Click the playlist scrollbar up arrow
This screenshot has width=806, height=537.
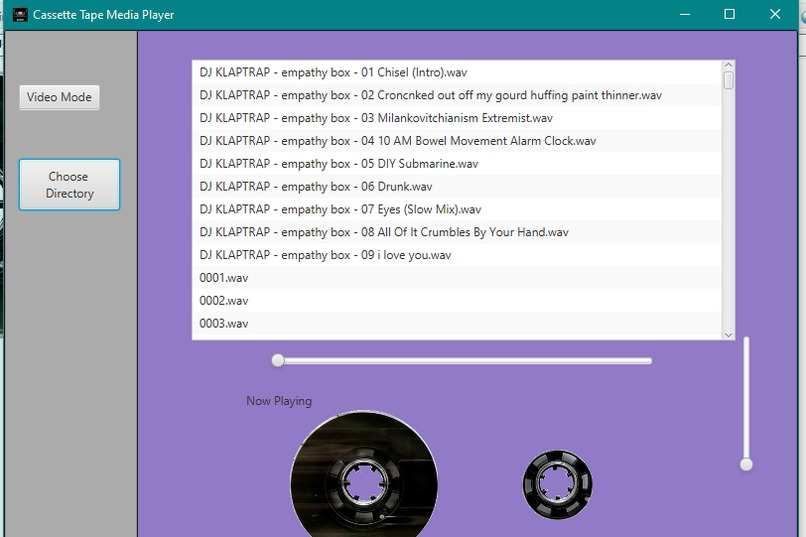point(728,65)
